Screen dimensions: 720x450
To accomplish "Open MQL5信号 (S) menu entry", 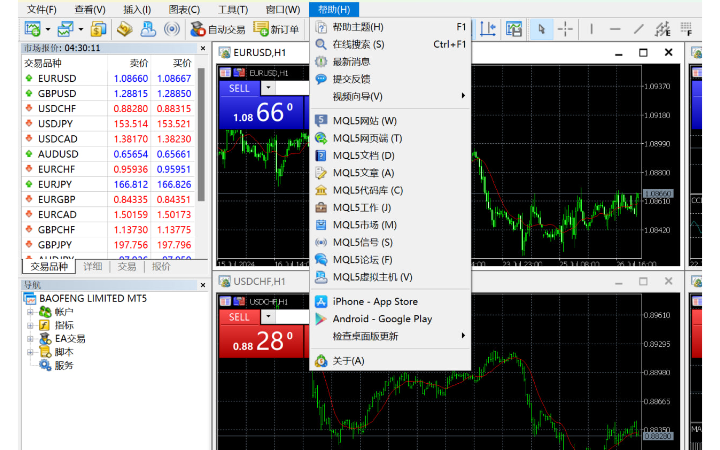I will 390,242.
